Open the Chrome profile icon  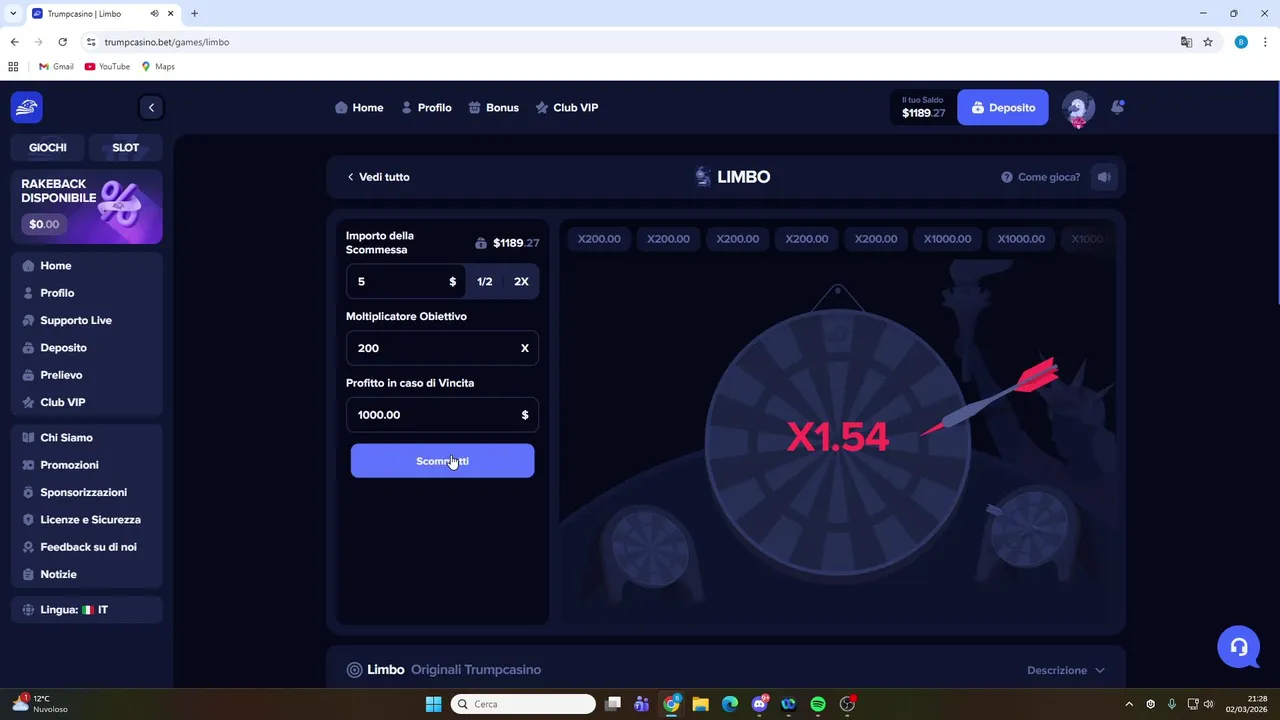[1241, 42]
